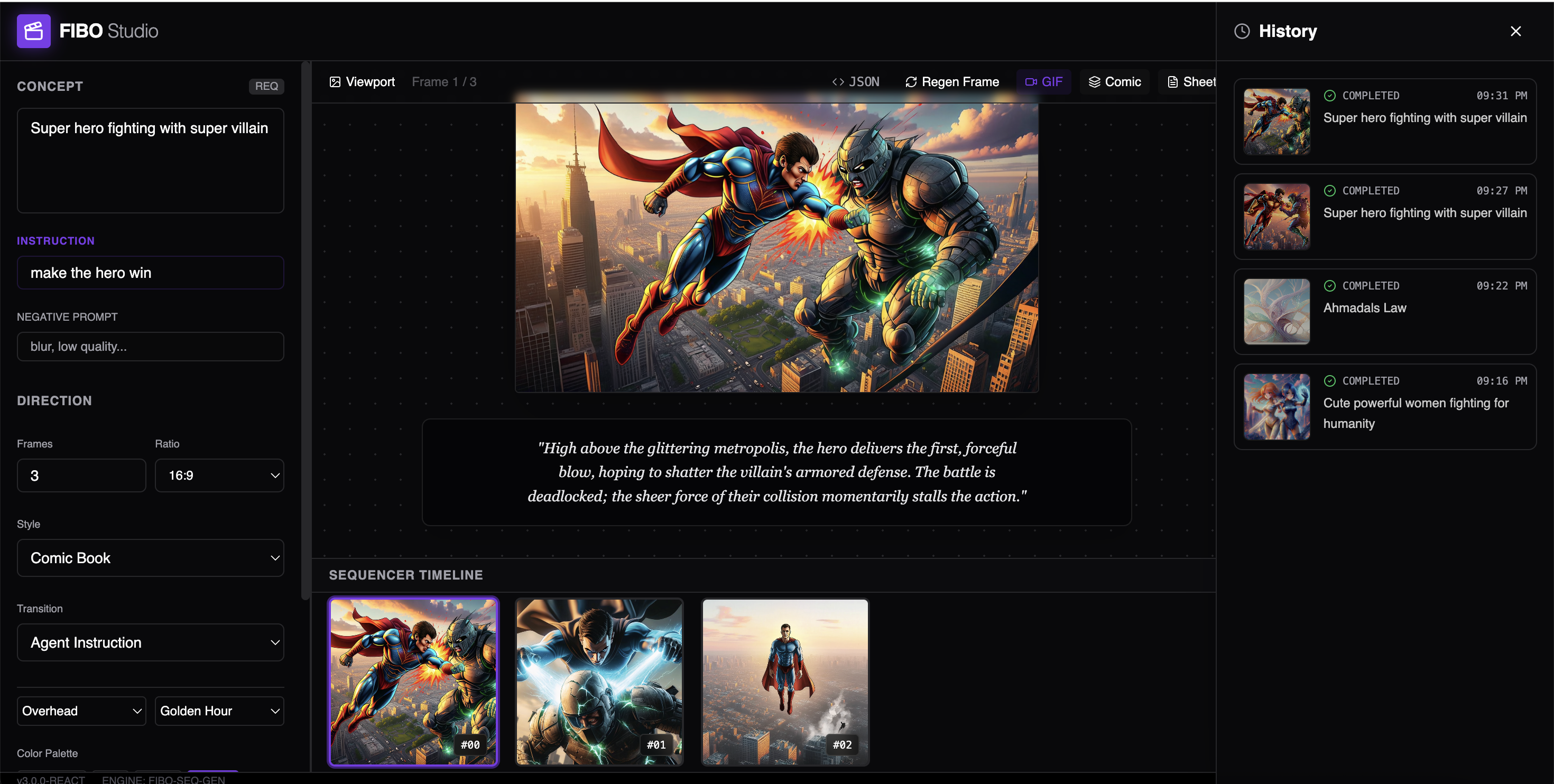1554x784 pixels.
Task: Open the Golden Hour lighting dropdown
Action: [219, 711]
